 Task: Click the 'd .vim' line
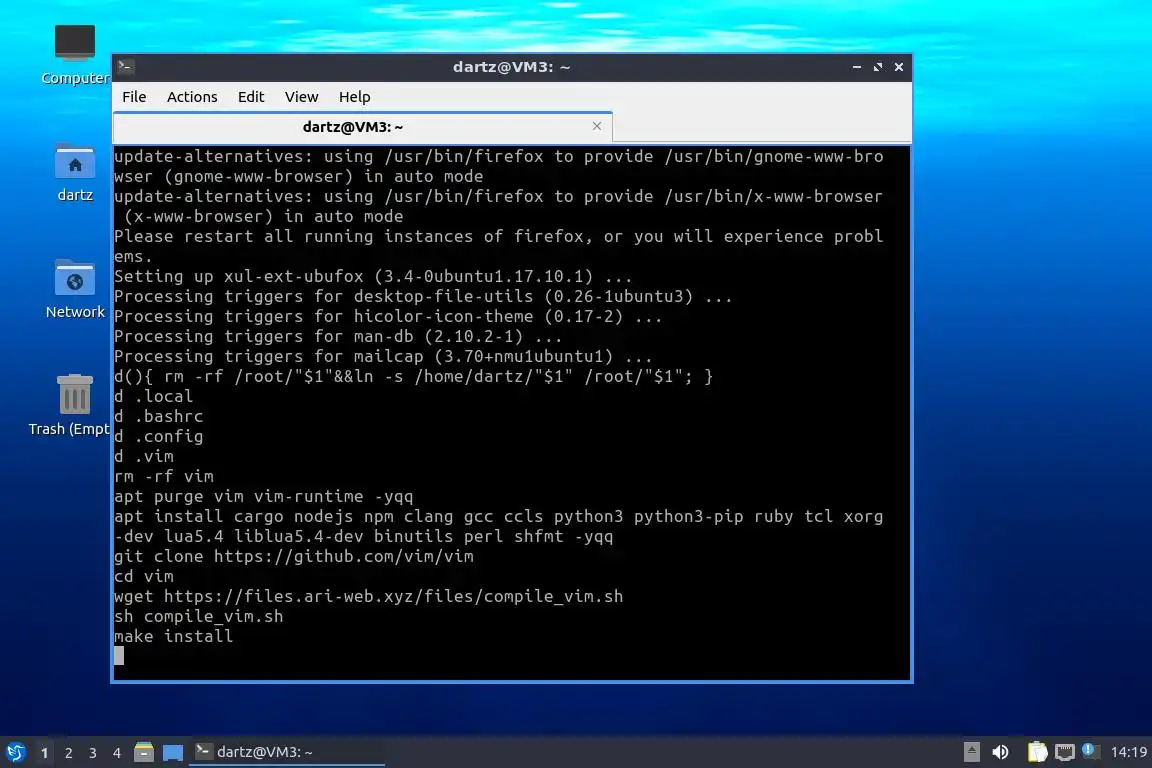pos(143,456)
